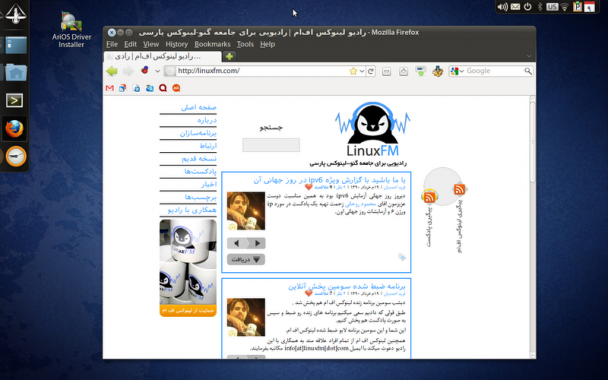Click the green back arrow in Firefox
608x380 pixels.
(x=112, y=71)
